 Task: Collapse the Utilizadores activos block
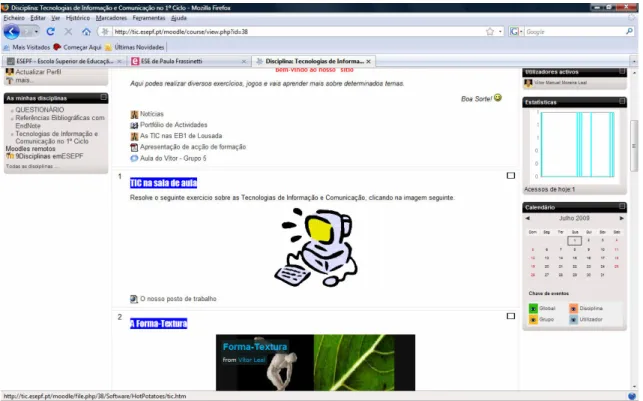pos(622,71)
